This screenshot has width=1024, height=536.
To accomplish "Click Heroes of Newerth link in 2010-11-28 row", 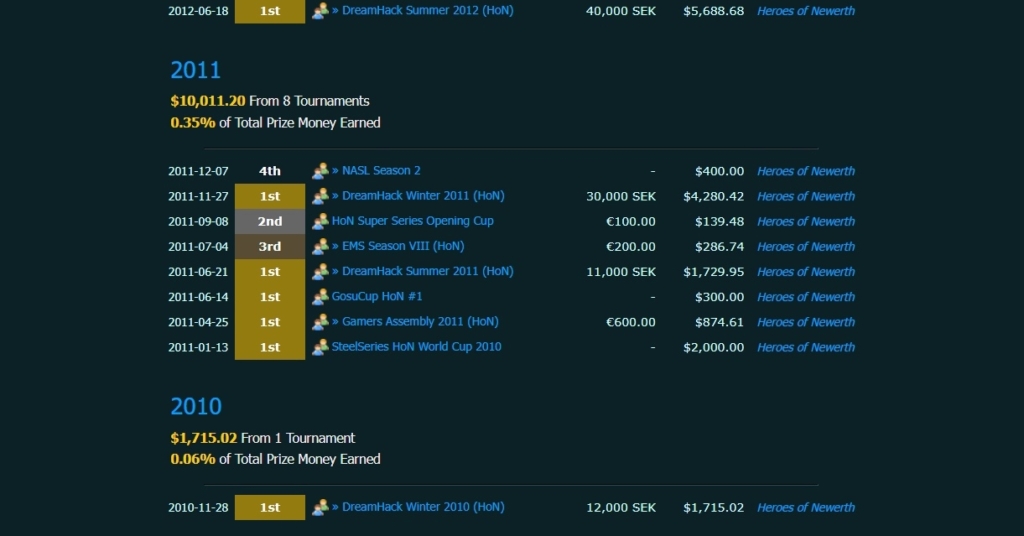I will pos(806,507).
